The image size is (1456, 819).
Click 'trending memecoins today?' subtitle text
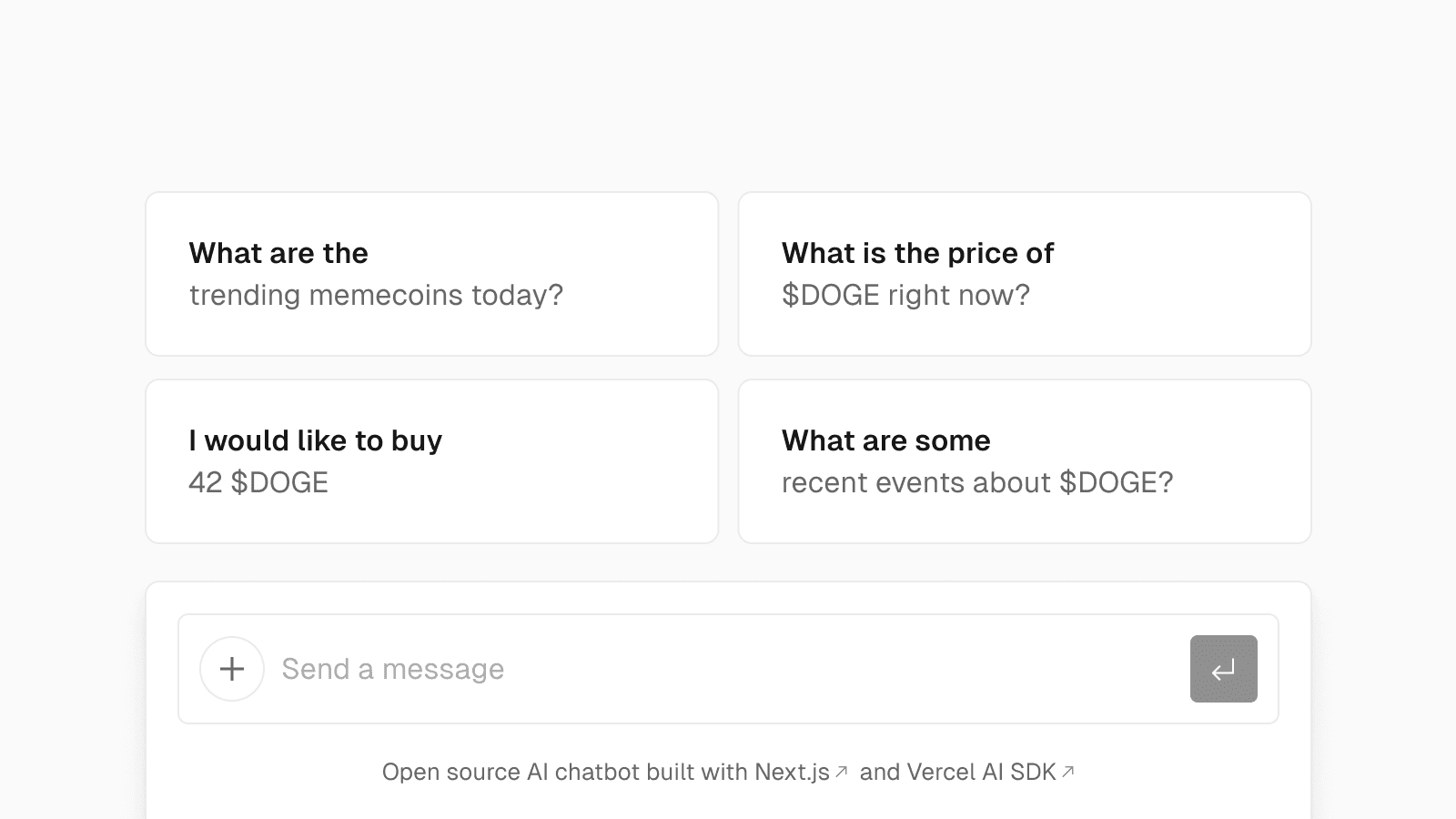pyautogui.click(x=376, y=295)
